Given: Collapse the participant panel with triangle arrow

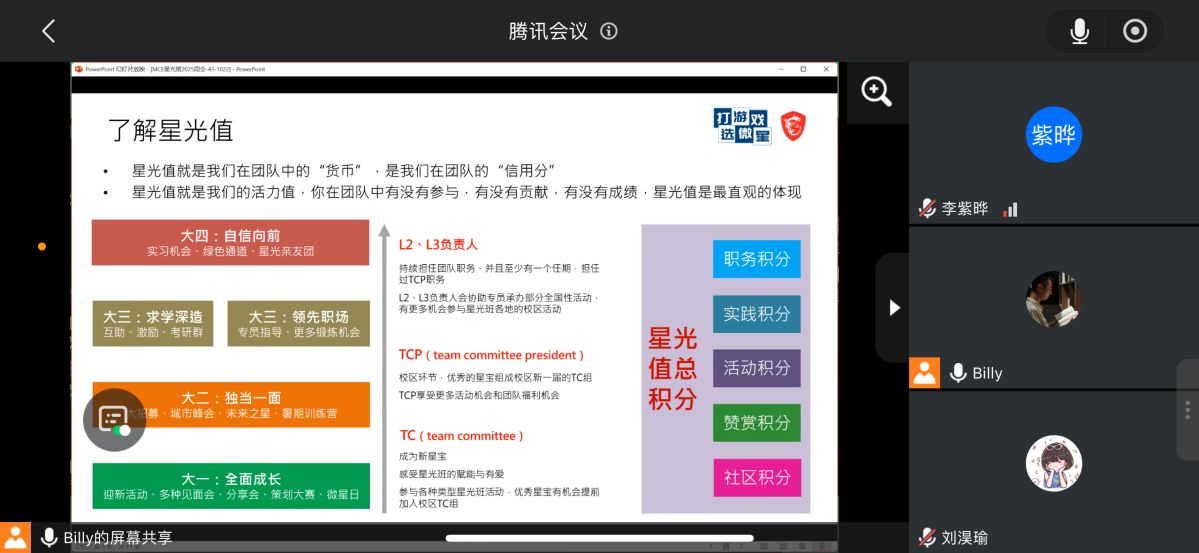Looking at the screenshot, I should [x=895, y=308].
